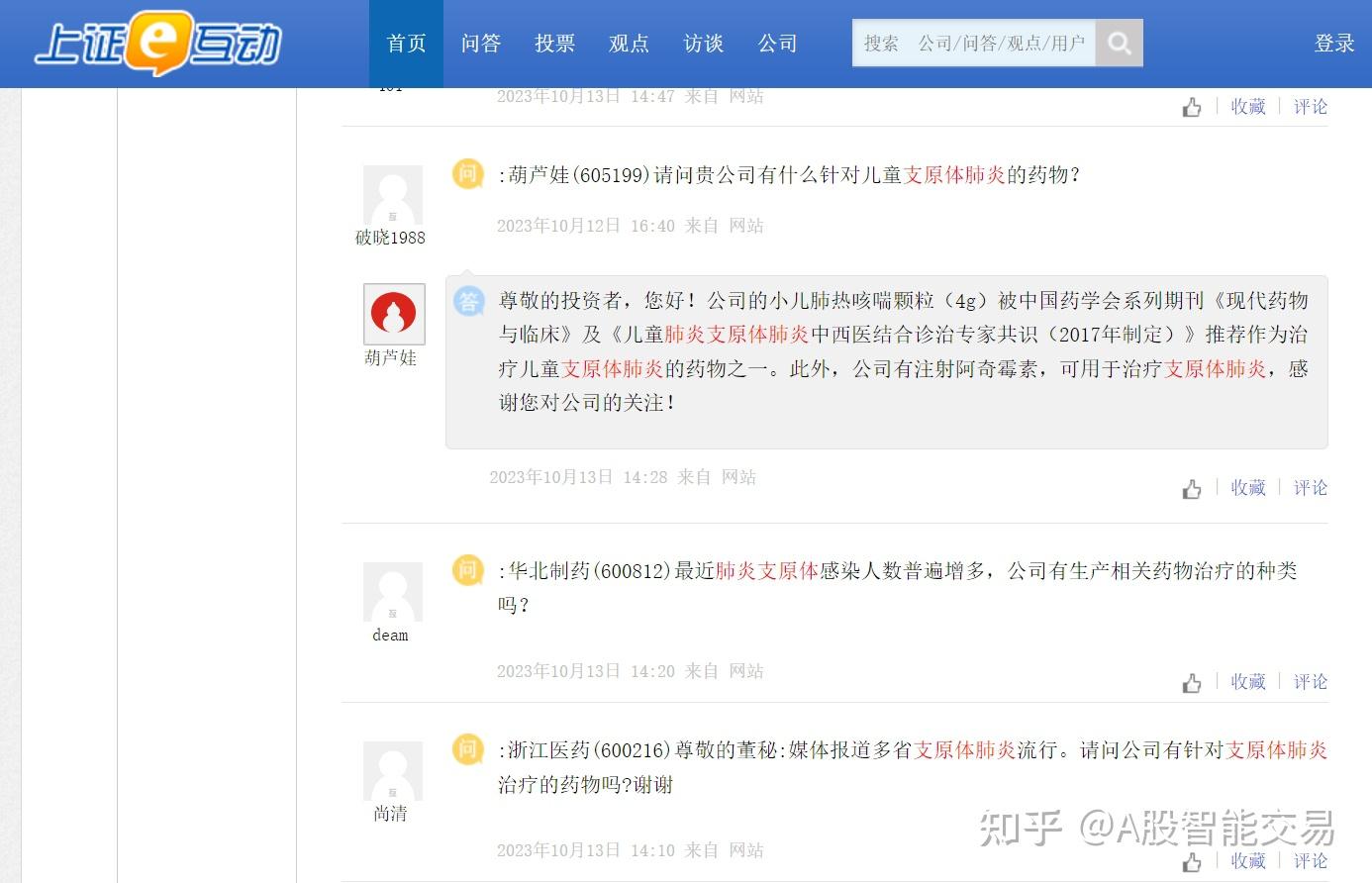Like 葫芦娃's answer with the thumbs-up
The height and width of the screenshot is (883, 1372).
tap(1192, 488)
